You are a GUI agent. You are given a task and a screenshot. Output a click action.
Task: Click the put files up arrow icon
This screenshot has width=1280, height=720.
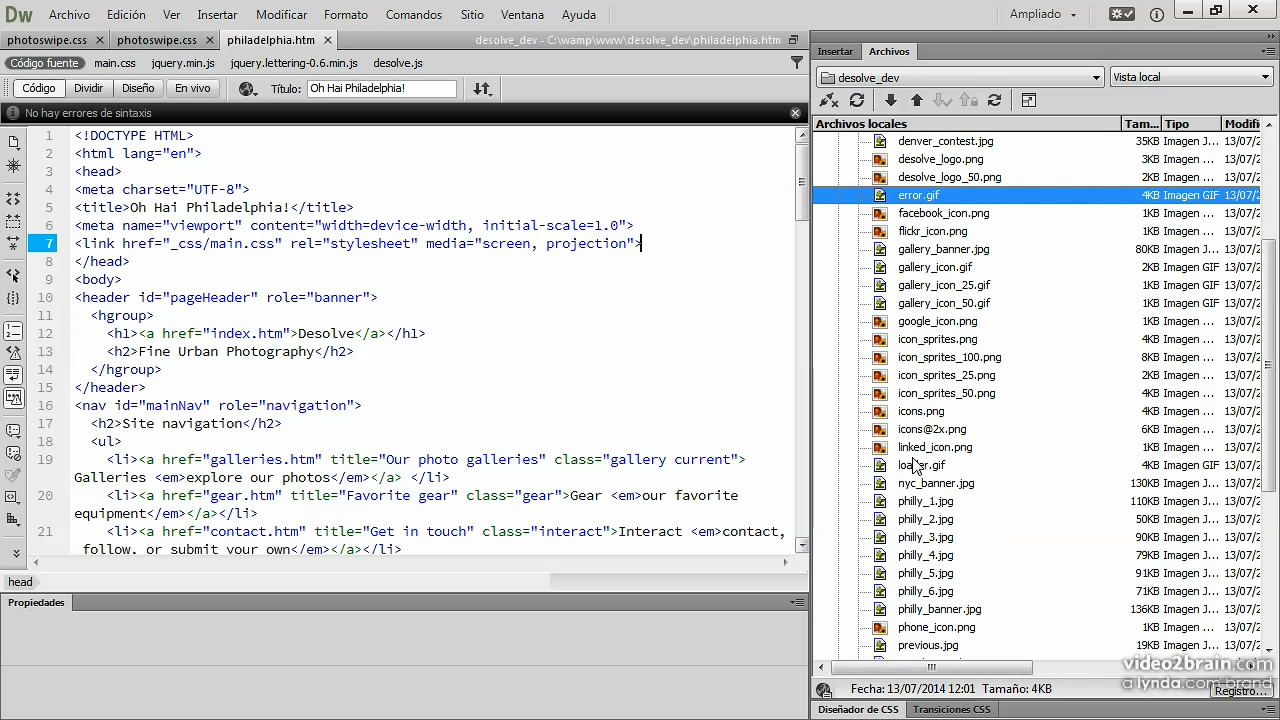pos(916,100)
